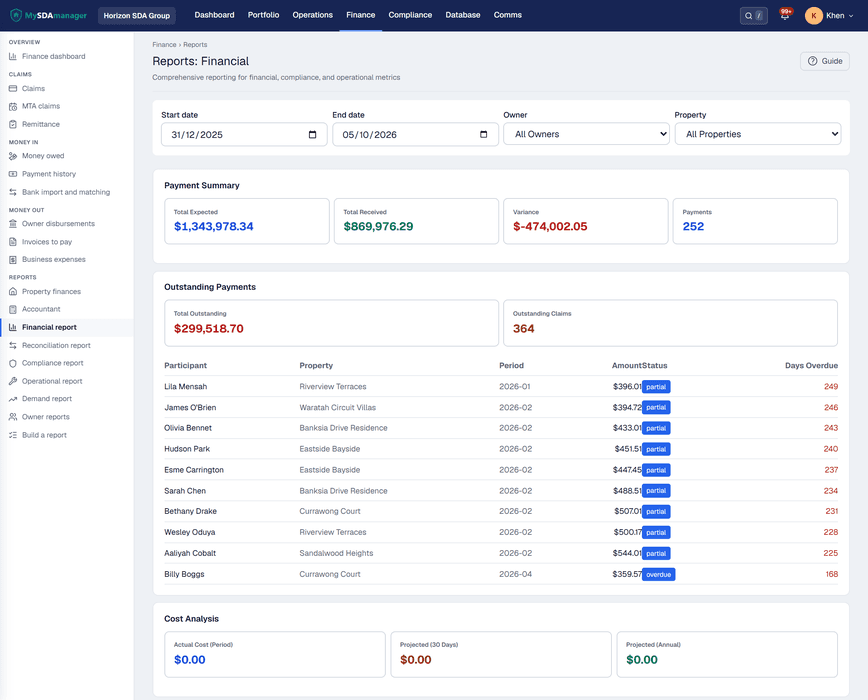
Task: Open the Owner dropdown showing All Owners
Action: click(586, 134)
